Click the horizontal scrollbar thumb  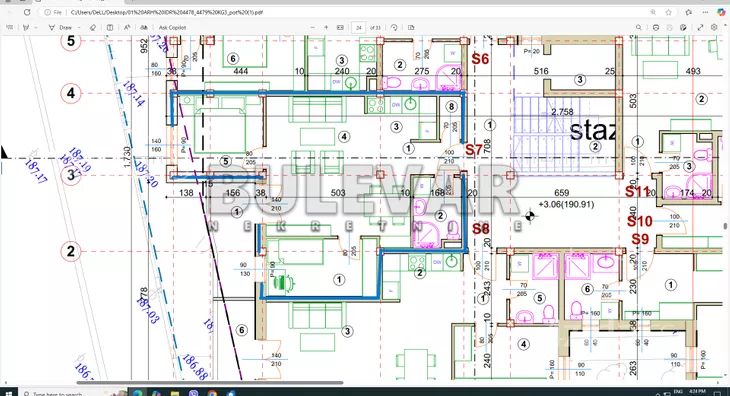tap(210, 383)
